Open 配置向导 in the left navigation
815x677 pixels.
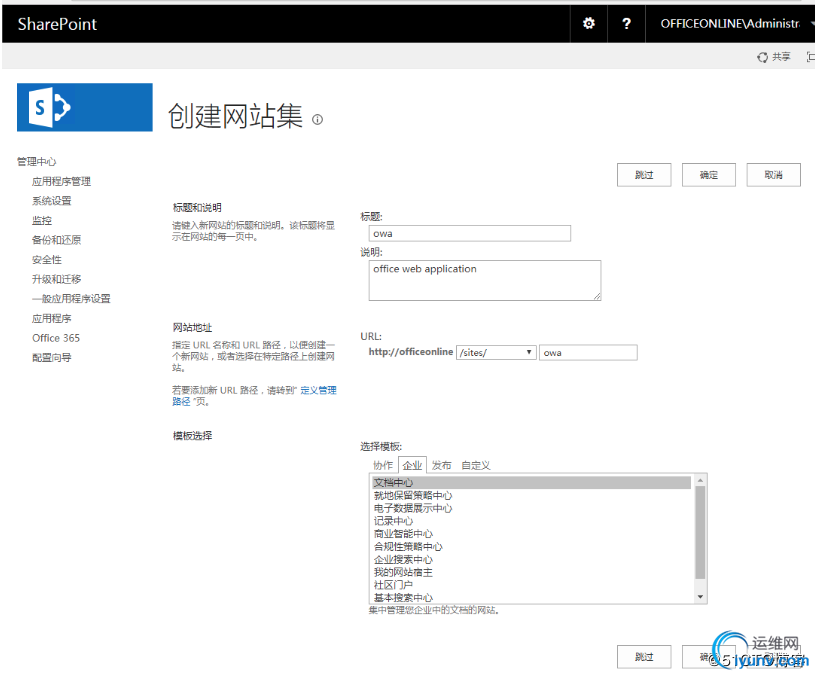point(51,358)
